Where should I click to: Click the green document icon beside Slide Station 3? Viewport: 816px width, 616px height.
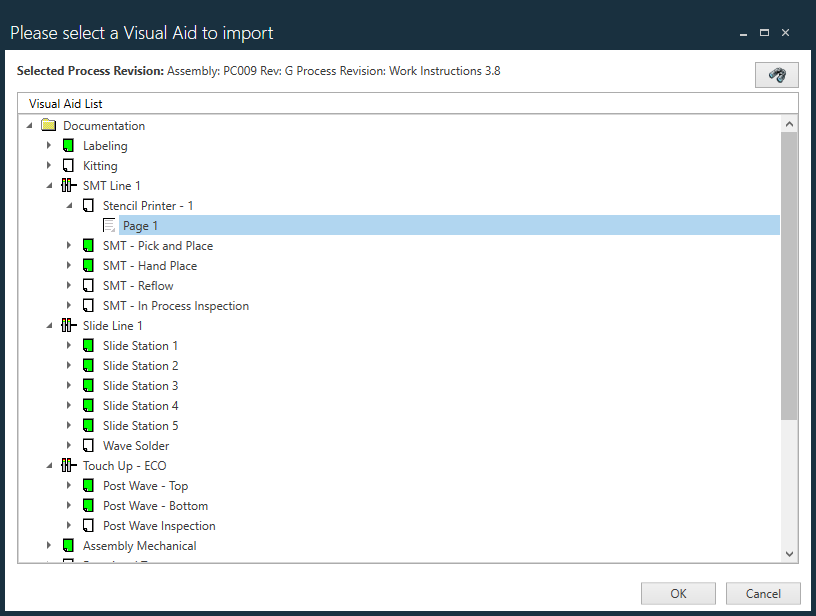(x=87, y=385)
